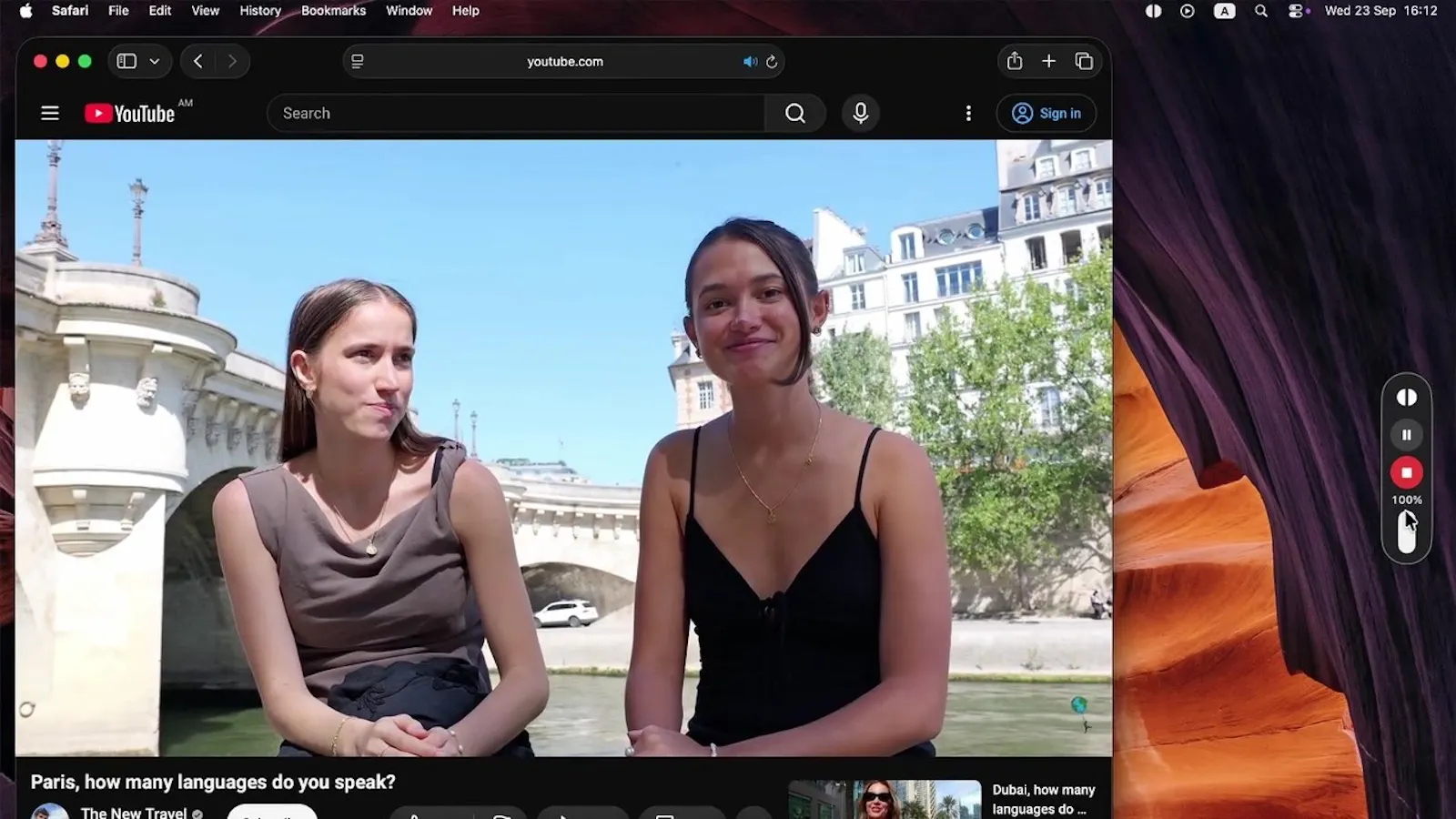Mute tab audio from address bar
Viewport: 1456px width, 819px height.
point(750,62)
